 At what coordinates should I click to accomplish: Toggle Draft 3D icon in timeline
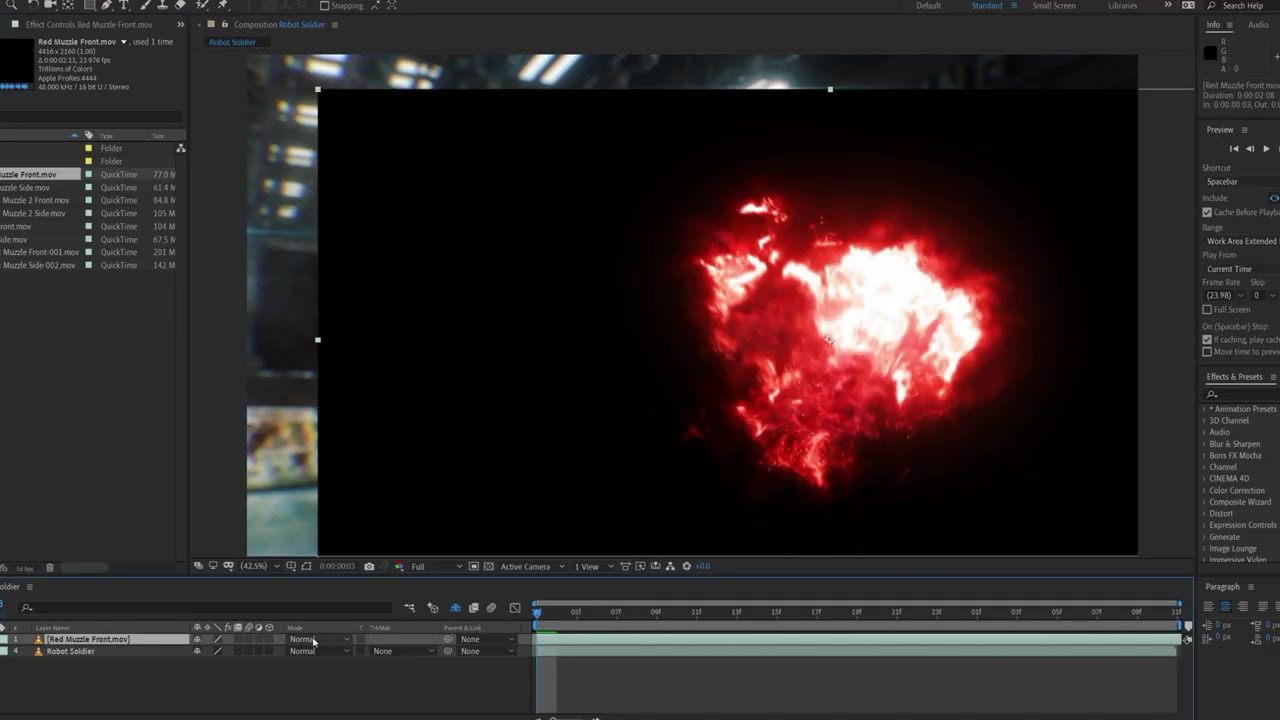point(432,608)
